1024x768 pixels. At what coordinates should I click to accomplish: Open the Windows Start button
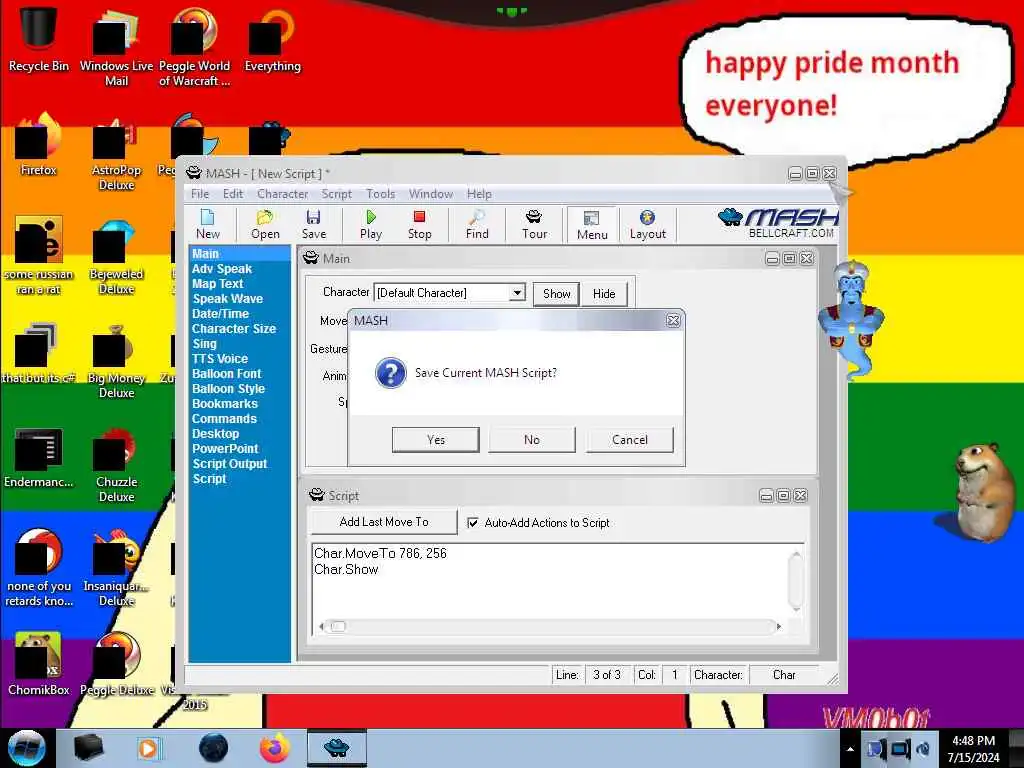(27, 748)
